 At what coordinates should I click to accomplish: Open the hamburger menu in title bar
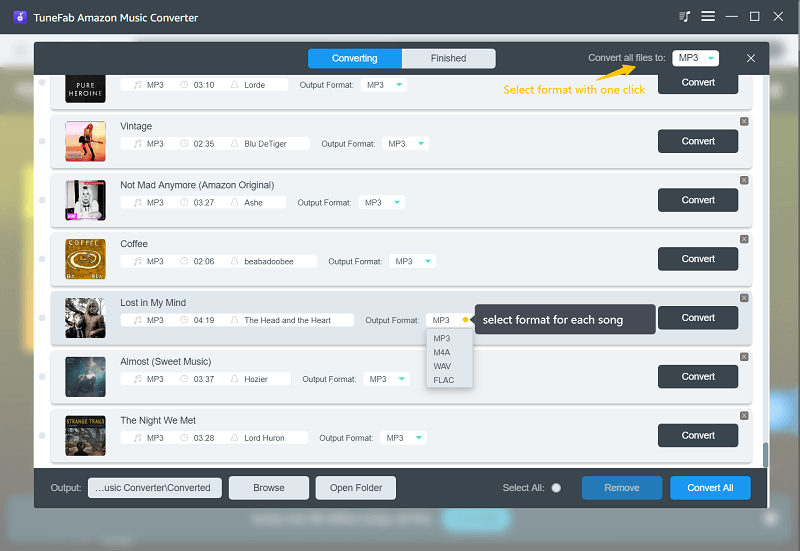[708, 17]
